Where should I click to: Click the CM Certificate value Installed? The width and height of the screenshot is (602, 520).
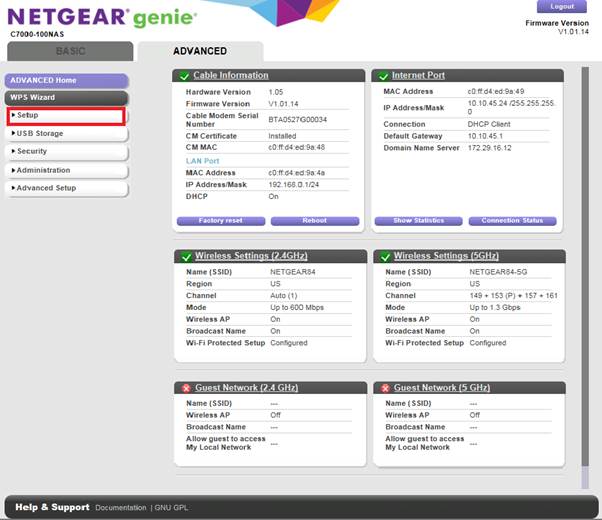pos(282,136)
